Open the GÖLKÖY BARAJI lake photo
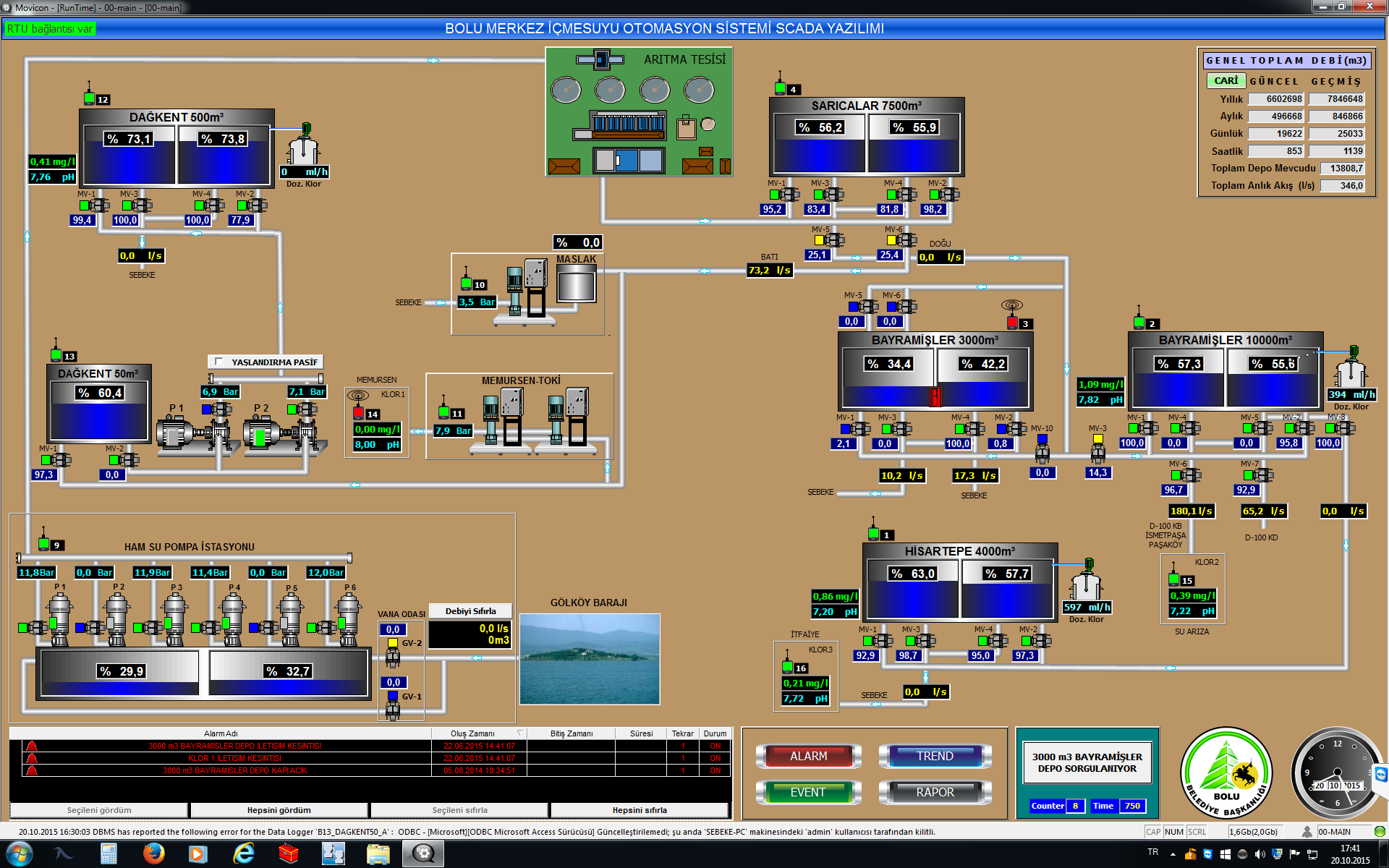The width and height of the screenshot is (1389, 868). pos(590,659)
